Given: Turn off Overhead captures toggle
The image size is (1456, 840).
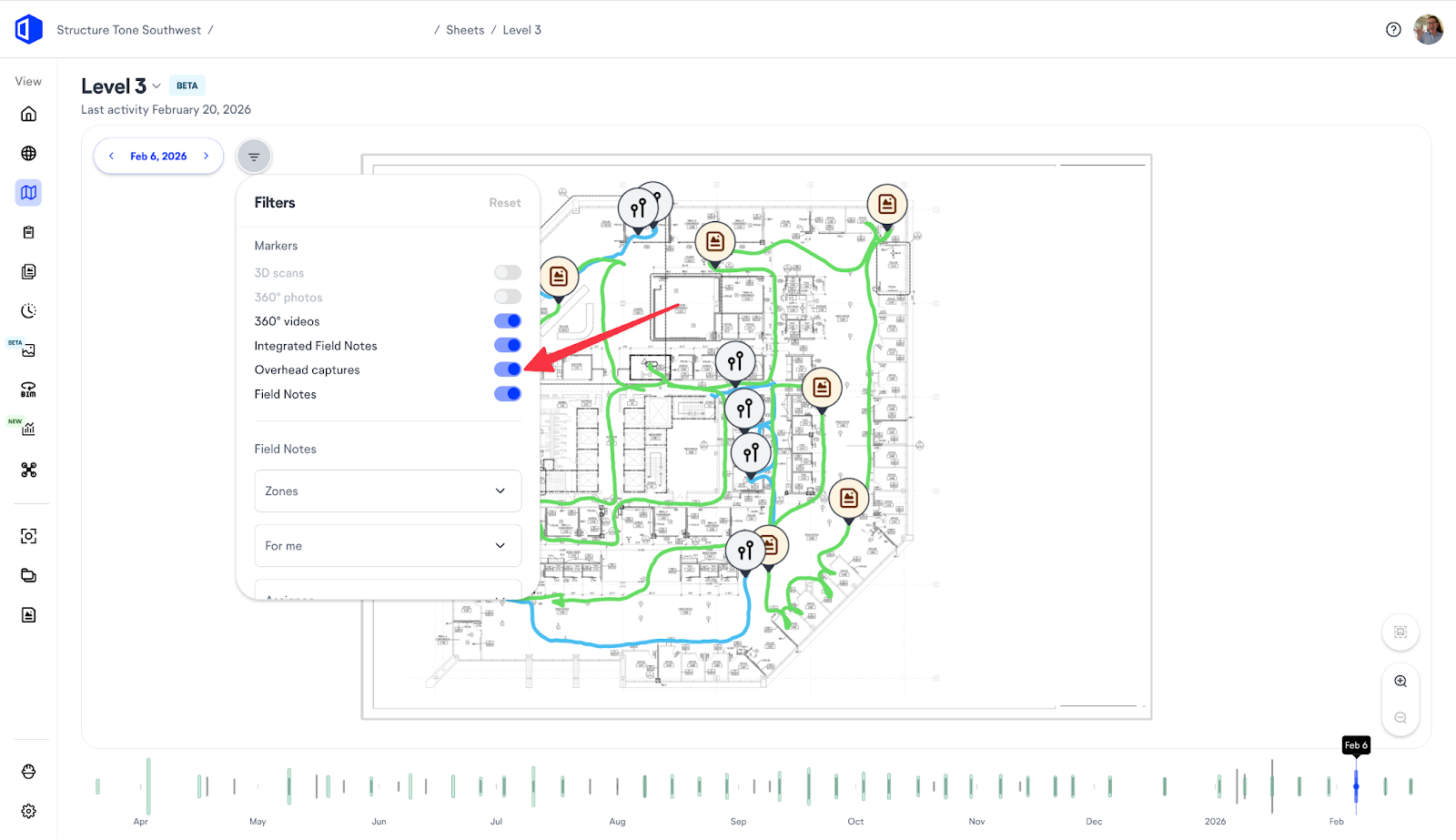Looking at the screenshot, I should (508, 369).
